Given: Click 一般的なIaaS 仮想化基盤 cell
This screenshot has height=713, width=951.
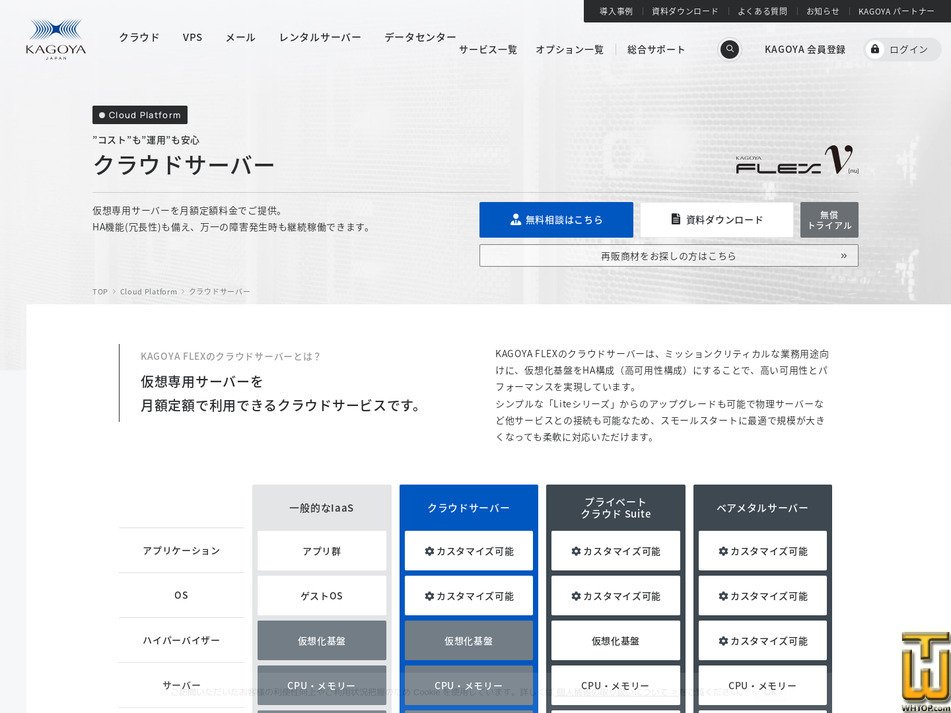Looking at the screenshot, I should coord(321,640).
